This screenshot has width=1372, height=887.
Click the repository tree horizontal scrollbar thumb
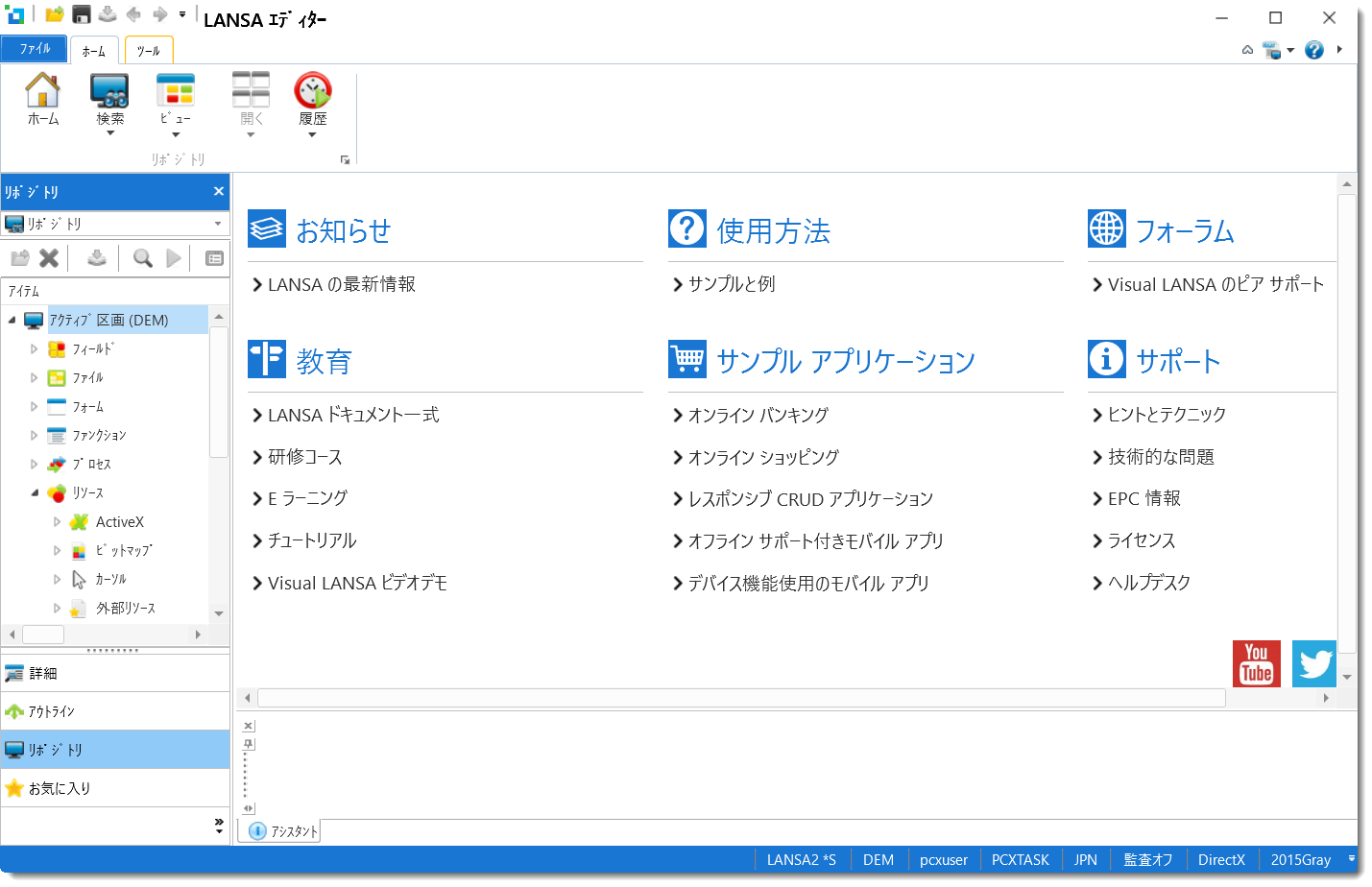click(x=43, y=635)
